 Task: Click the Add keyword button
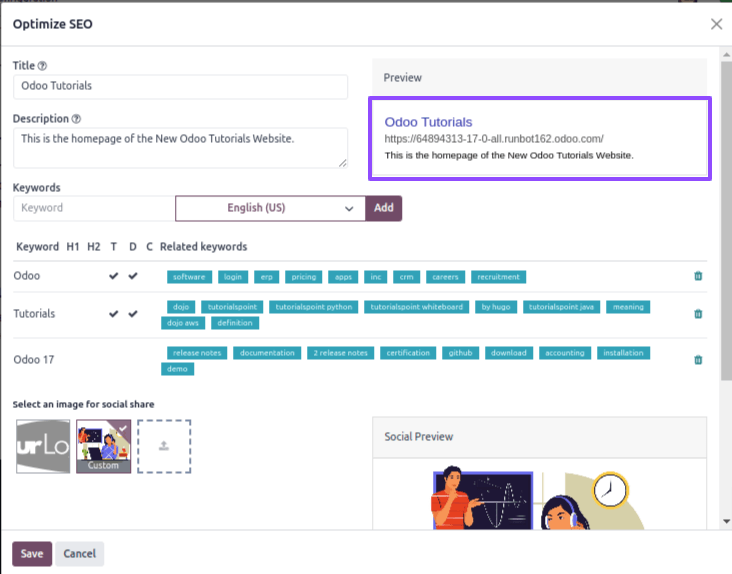[383, 208]
